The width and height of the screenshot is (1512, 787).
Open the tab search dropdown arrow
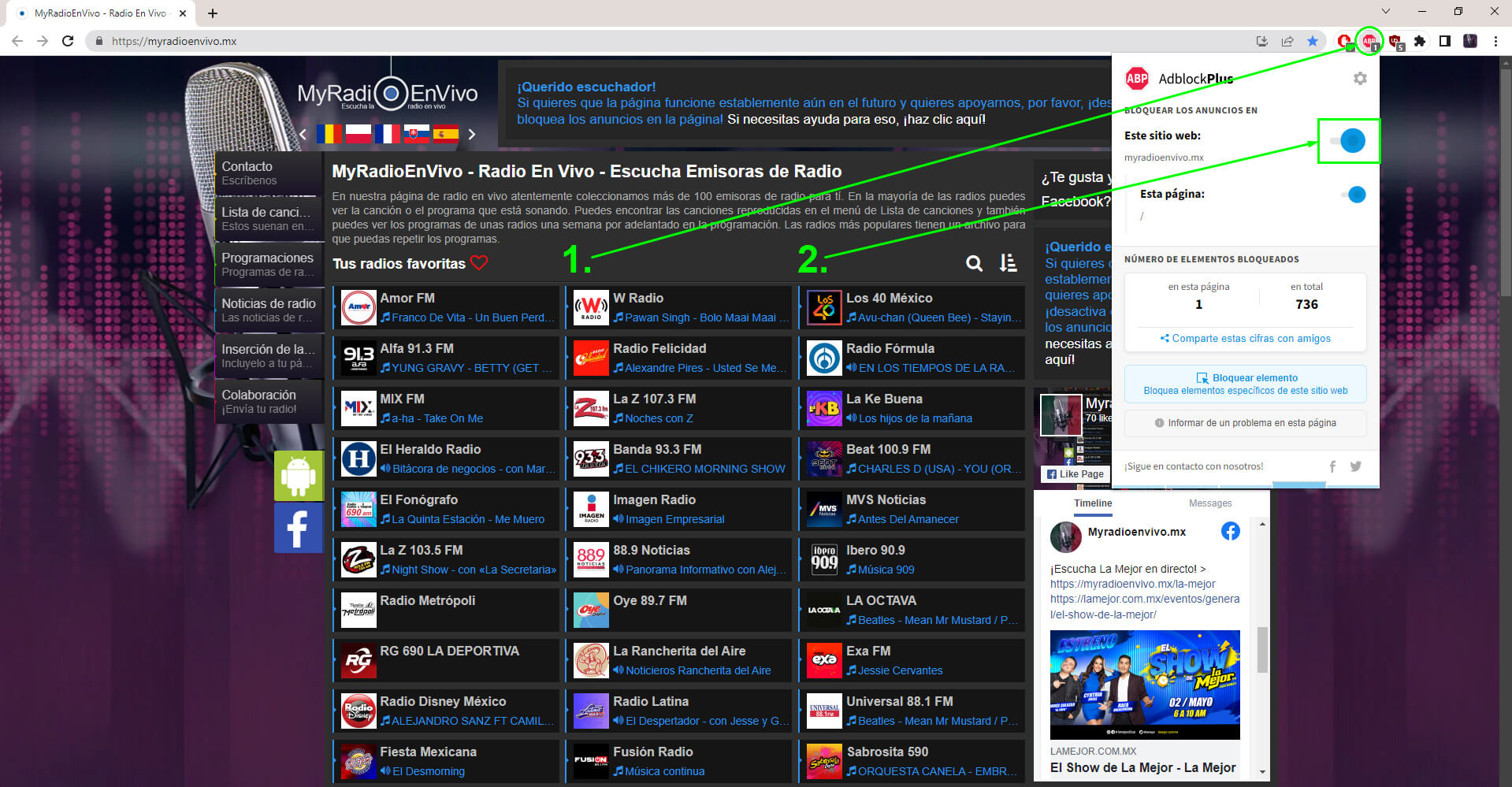[1386, 11]
